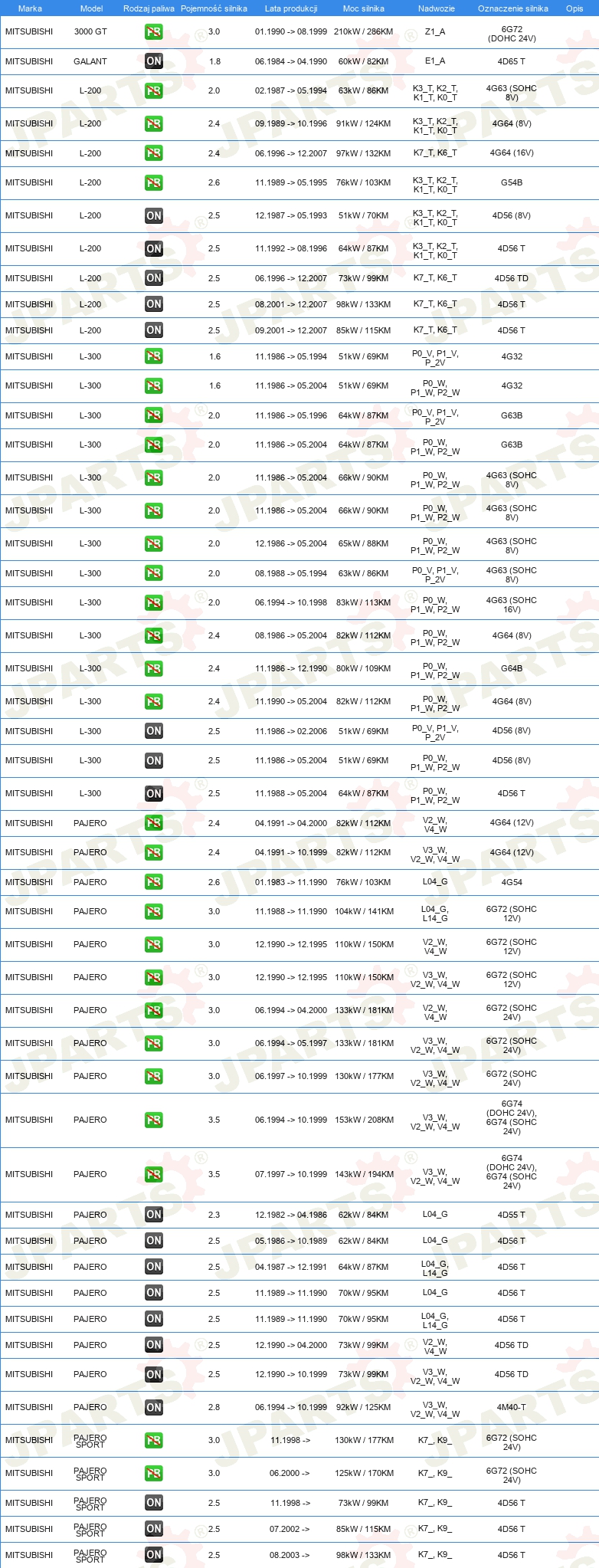Click petrol icon for L-200 63kW / 86KM

(x=154, y=90)
